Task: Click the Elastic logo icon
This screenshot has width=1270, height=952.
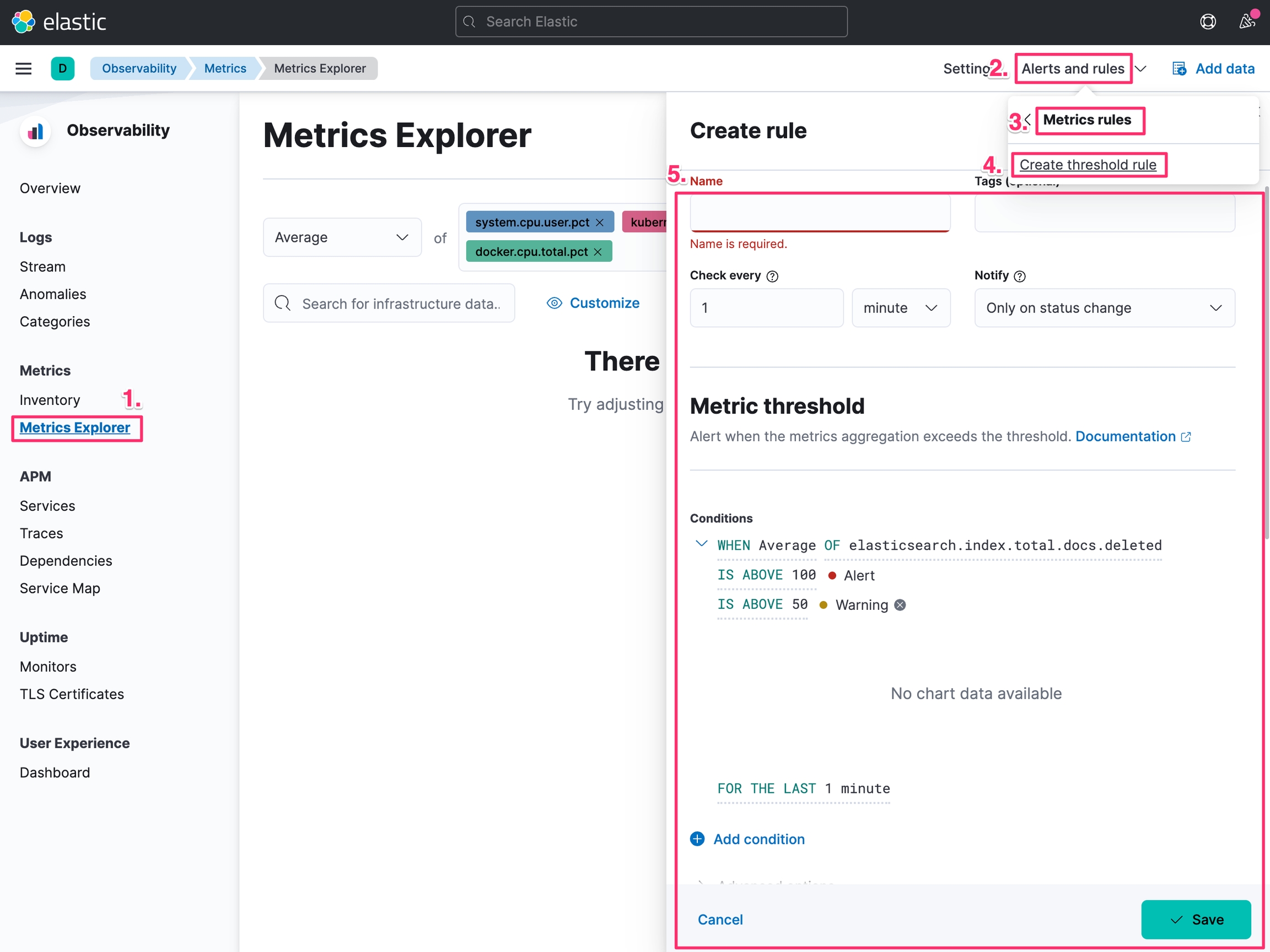Action: [x=23, y=22]
